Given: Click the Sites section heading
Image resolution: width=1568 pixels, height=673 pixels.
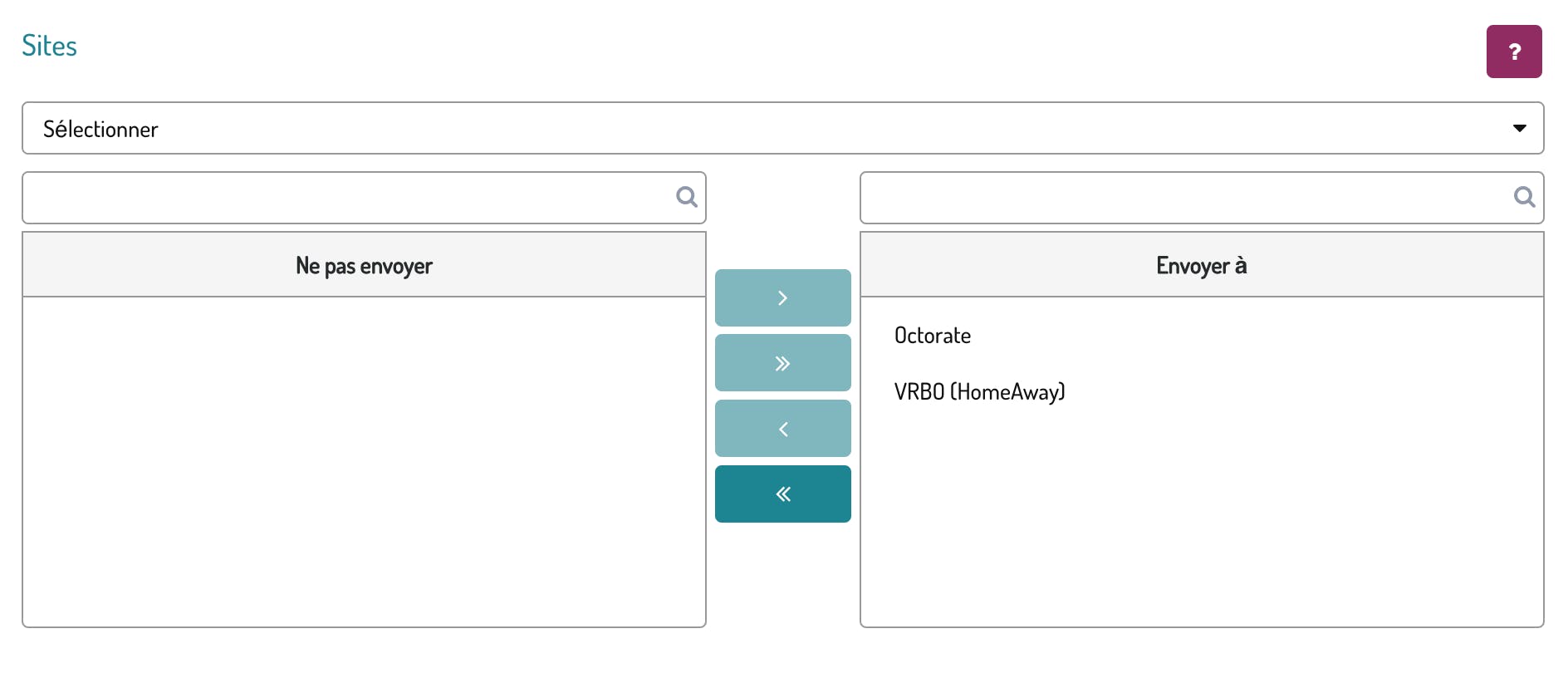Looking at the screenshot, I should [x=49, y=46].
